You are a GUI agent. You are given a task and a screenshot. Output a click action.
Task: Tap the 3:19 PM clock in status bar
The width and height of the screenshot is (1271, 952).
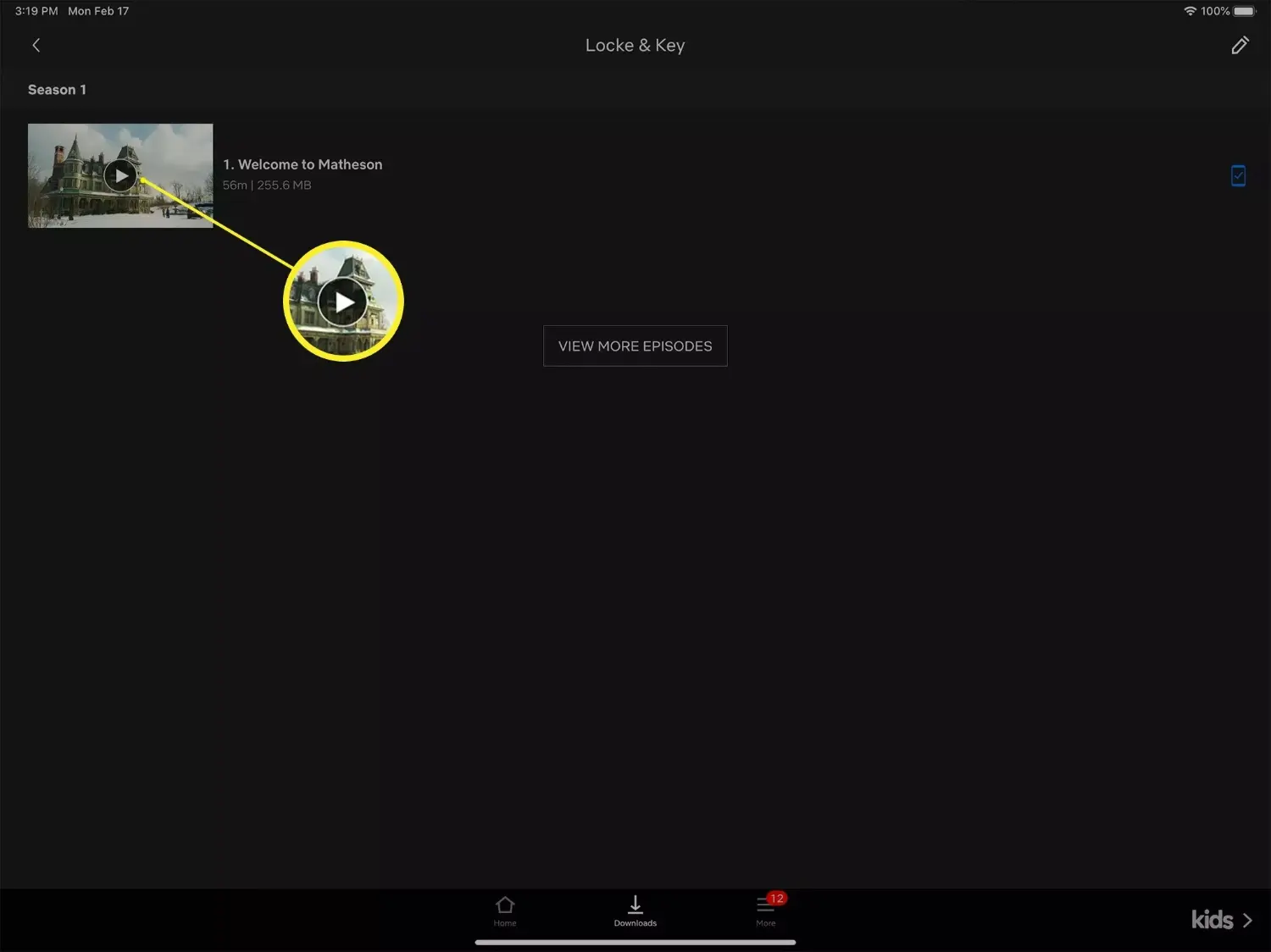(x=36, y=11)
